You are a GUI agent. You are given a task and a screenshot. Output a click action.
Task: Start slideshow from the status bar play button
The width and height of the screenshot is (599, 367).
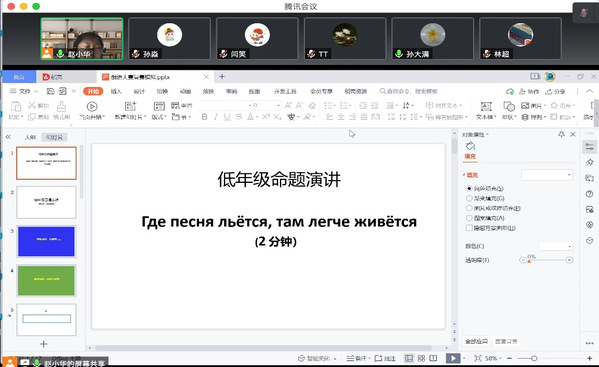pyautogui.click(x=453, y=358)
